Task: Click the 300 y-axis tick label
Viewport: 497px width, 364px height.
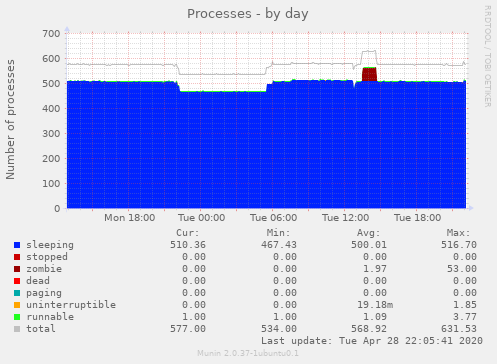Action: point(51,134)
